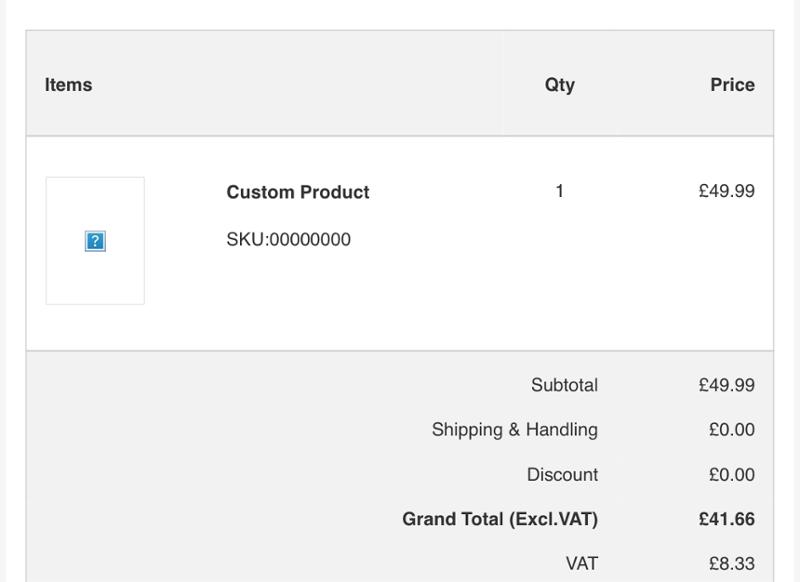Viewport: 800px width, 582px height.
Task: Click the Shipping & Handling amount £0.00
Action: coord(731,430)
